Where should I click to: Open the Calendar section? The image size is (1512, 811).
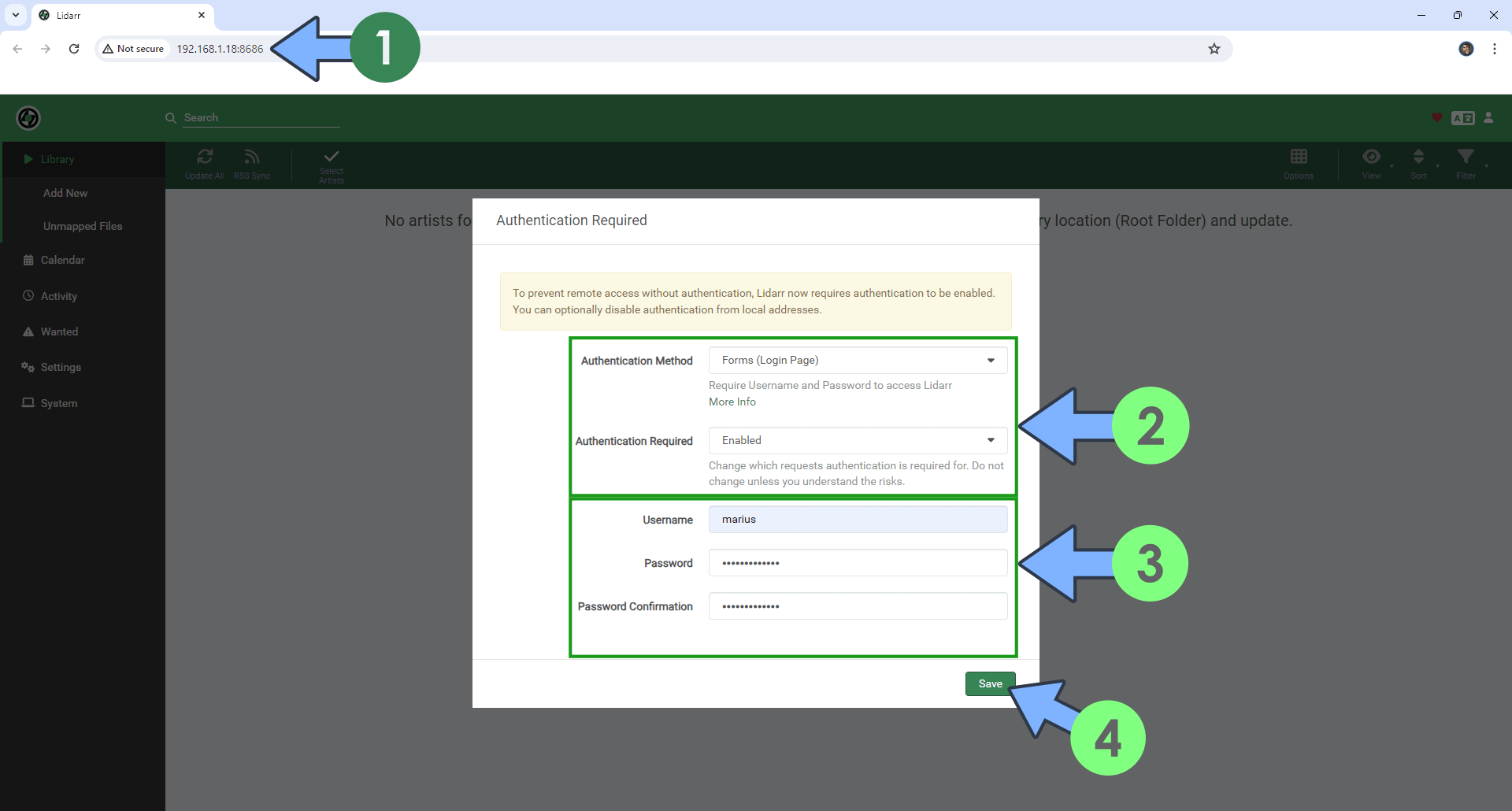tap(62, 260)
